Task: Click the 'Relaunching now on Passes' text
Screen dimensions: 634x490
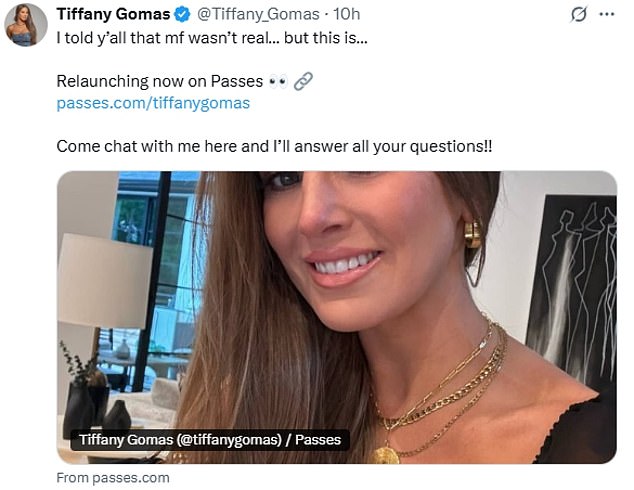Action: click(x=160, y=82)
